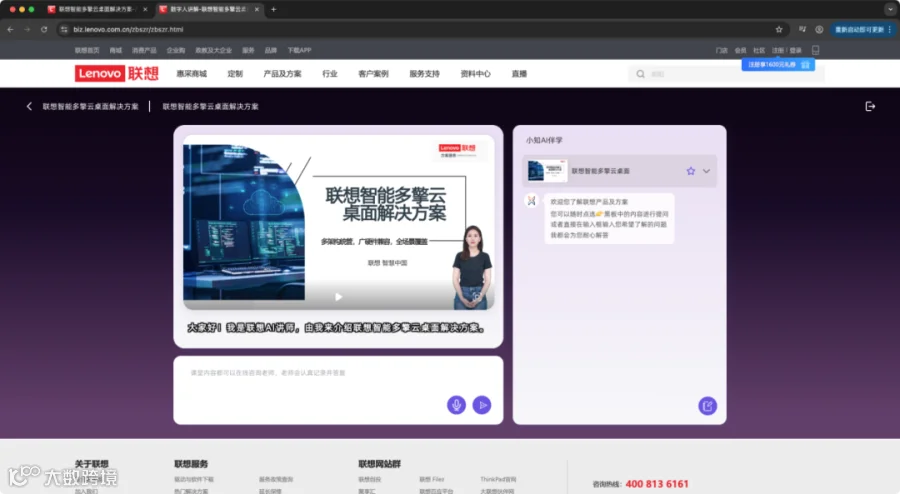Click the edit notes icon in AI panel
Viewport: 900px width, 494px height.
coord(707,406)
